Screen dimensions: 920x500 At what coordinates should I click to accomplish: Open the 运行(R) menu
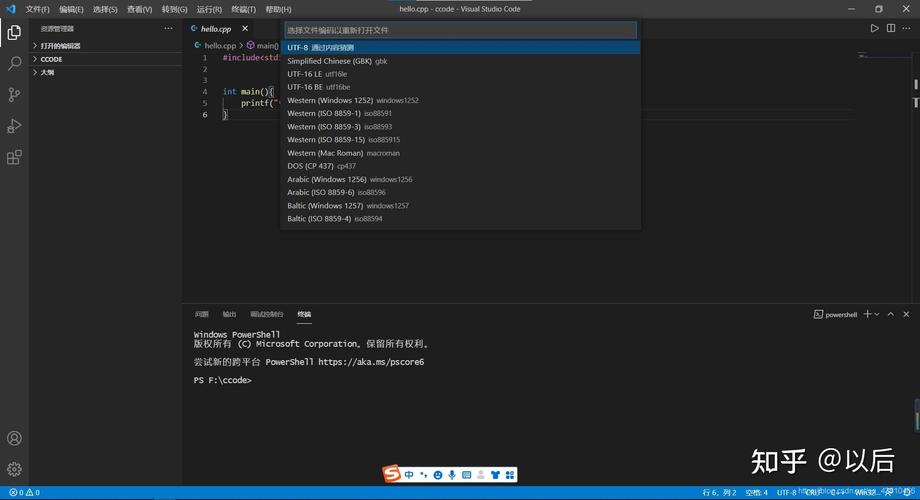click(209, 9)
